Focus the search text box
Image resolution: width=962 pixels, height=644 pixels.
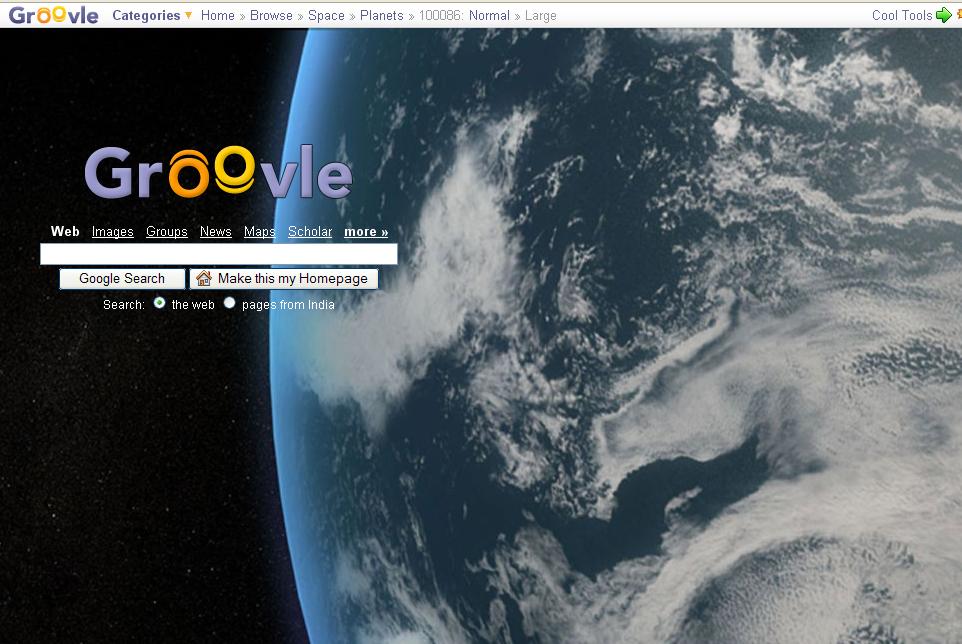coord(219,254)
